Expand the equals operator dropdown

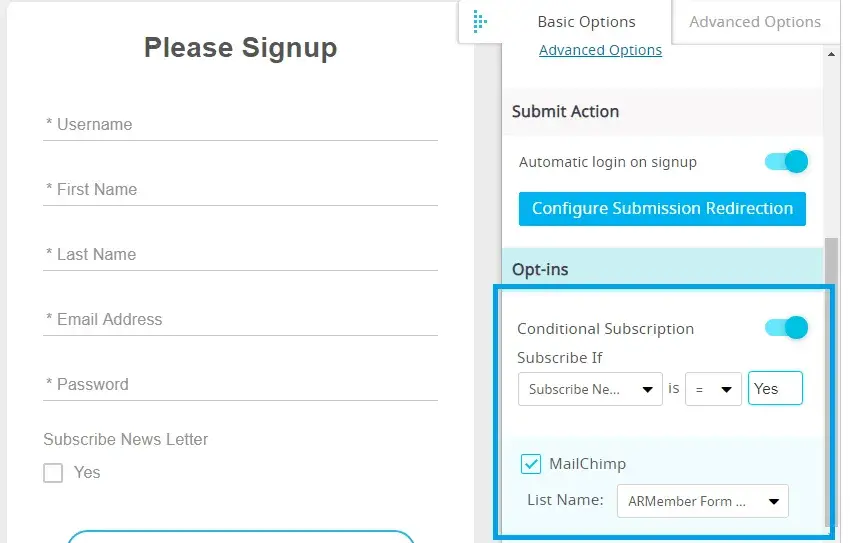pyautogui.click(x=713, y=389)
